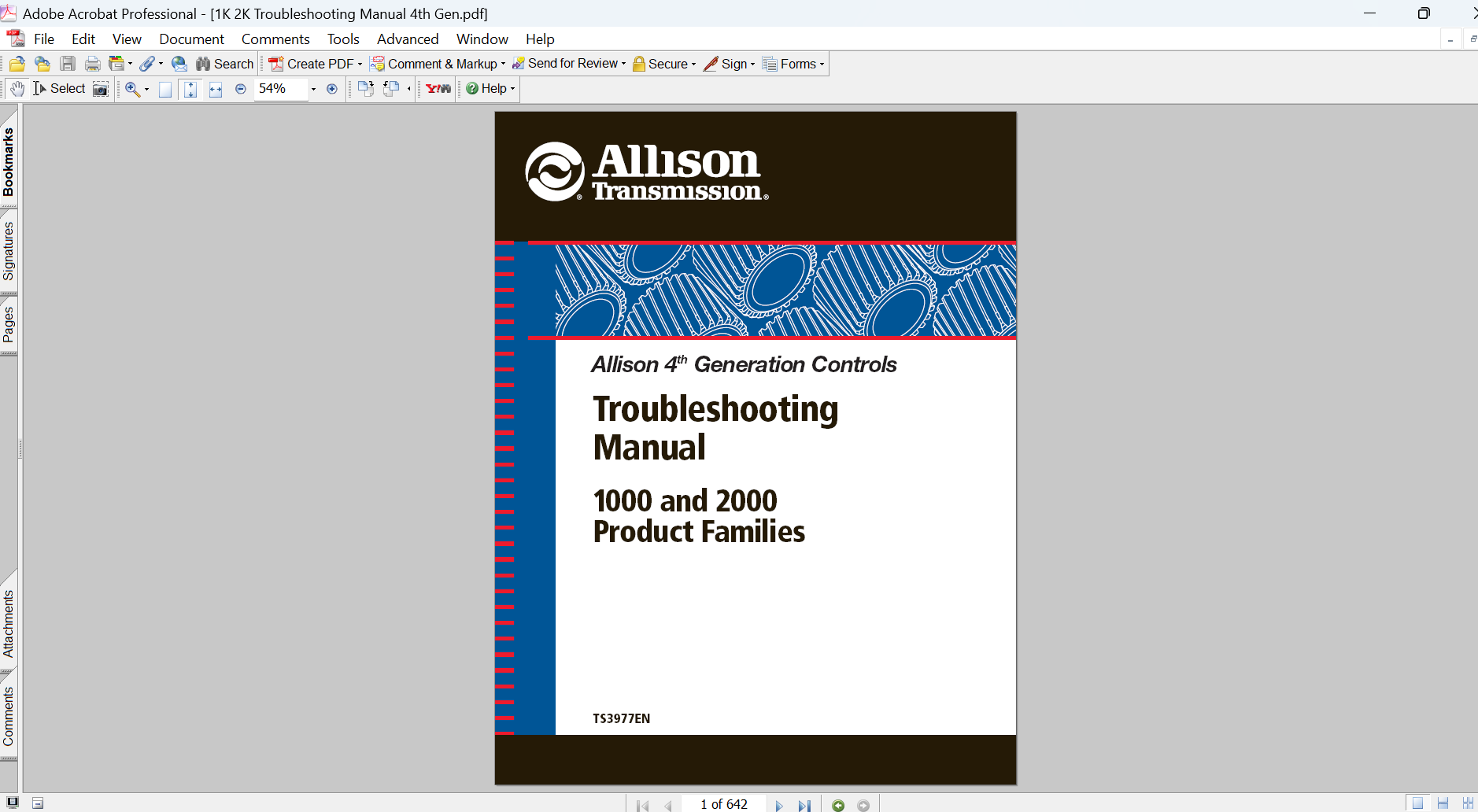Expand the Comment & Markup dropdown
This screenshot has width=1478, height=812.
coord(503,65)
